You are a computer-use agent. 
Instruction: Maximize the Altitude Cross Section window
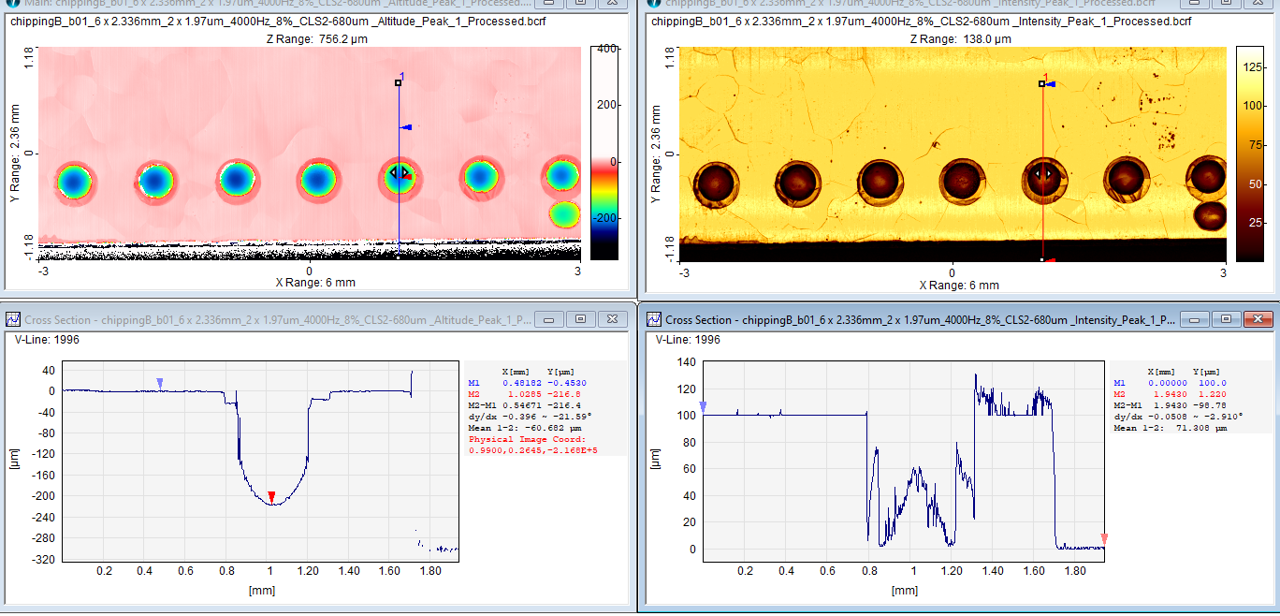click(x=581, y=320)
